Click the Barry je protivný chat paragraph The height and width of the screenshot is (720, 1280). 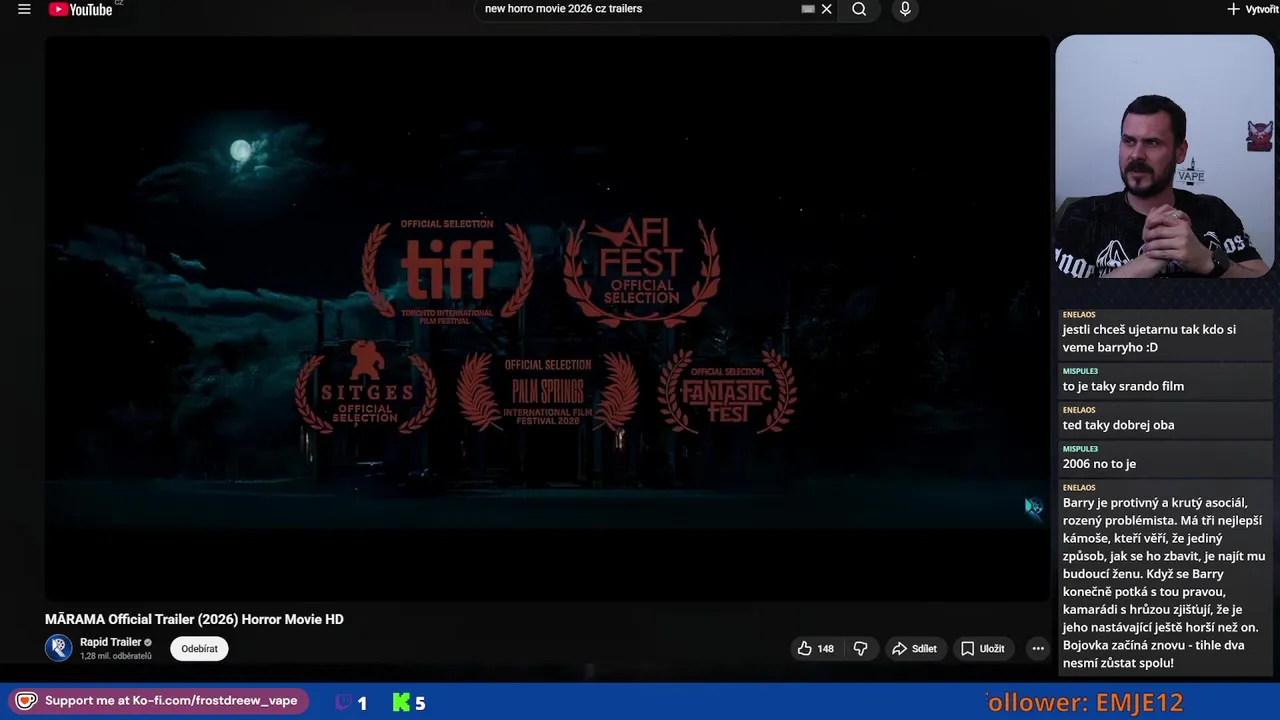click(1164, 582)
